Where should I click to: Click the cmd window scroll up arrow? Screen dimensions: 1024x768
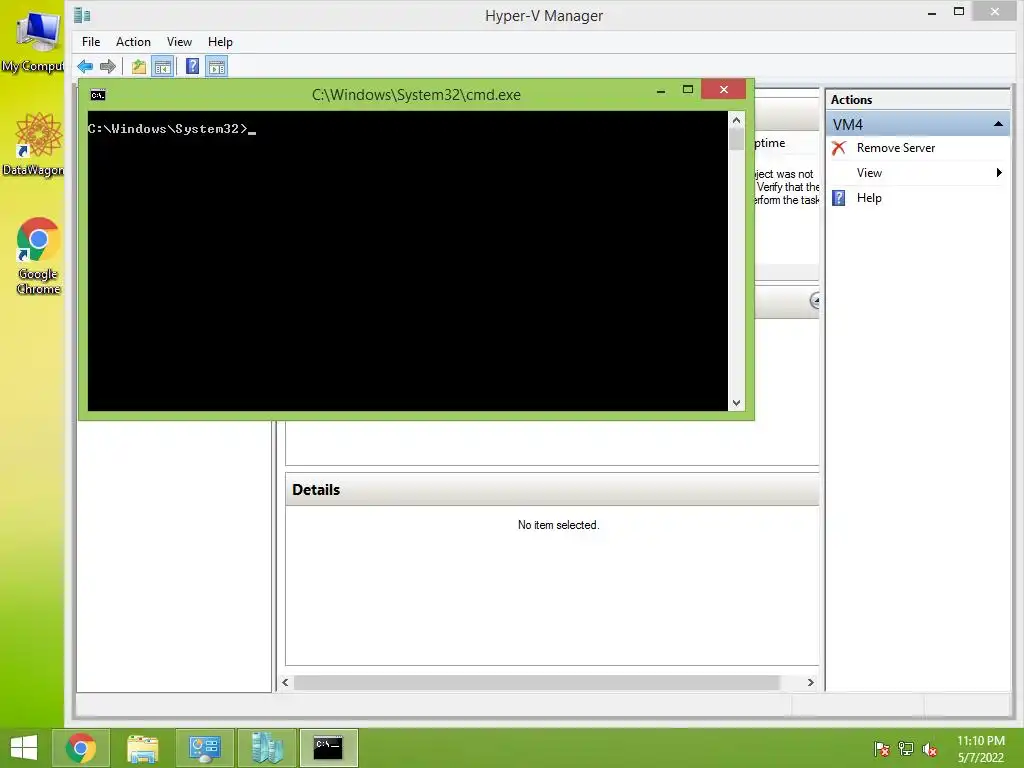pyautogui.click(x=736, y=120)
